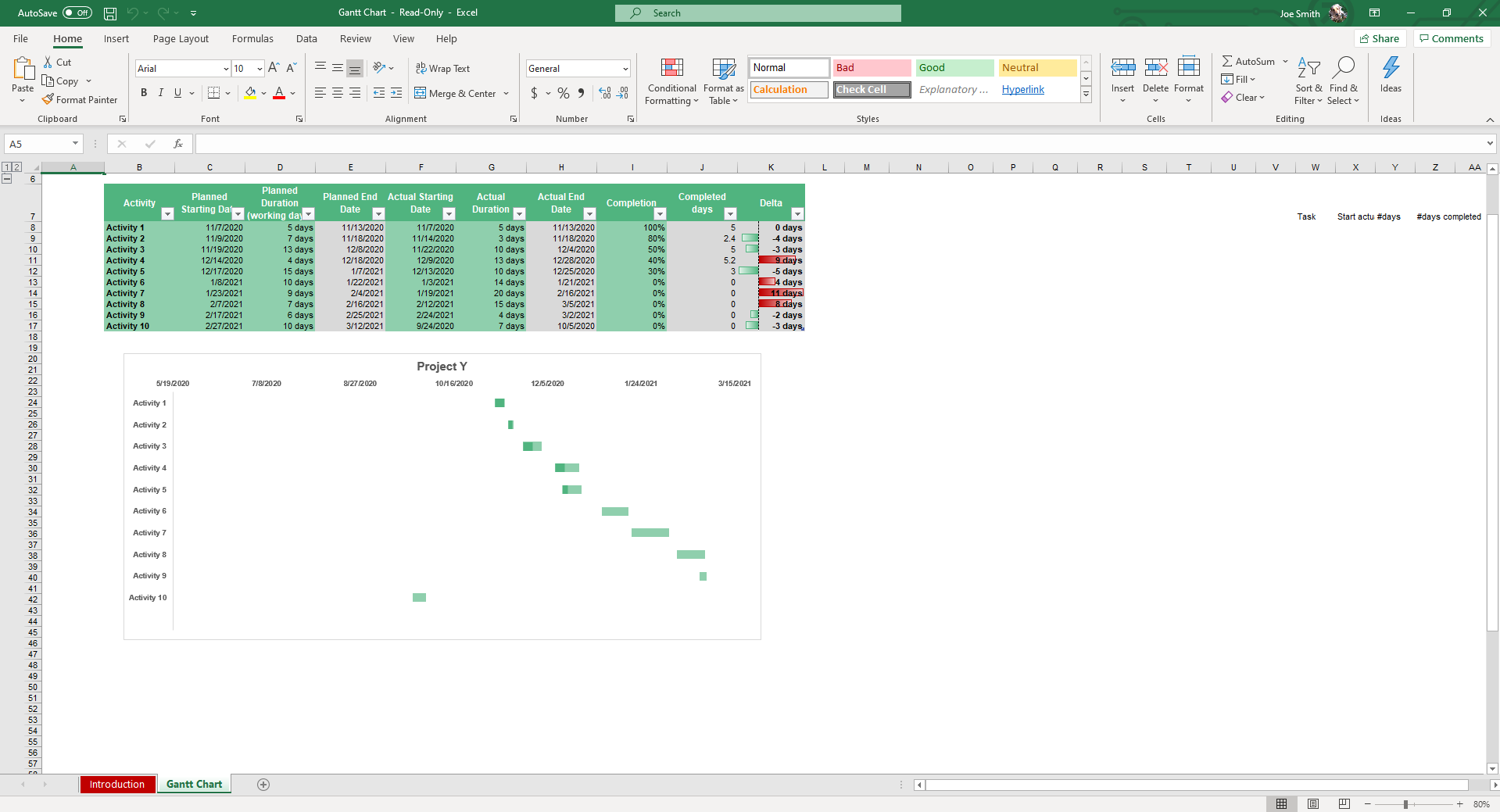Open the Introduction sheet tab

click(x=117, y=784)
